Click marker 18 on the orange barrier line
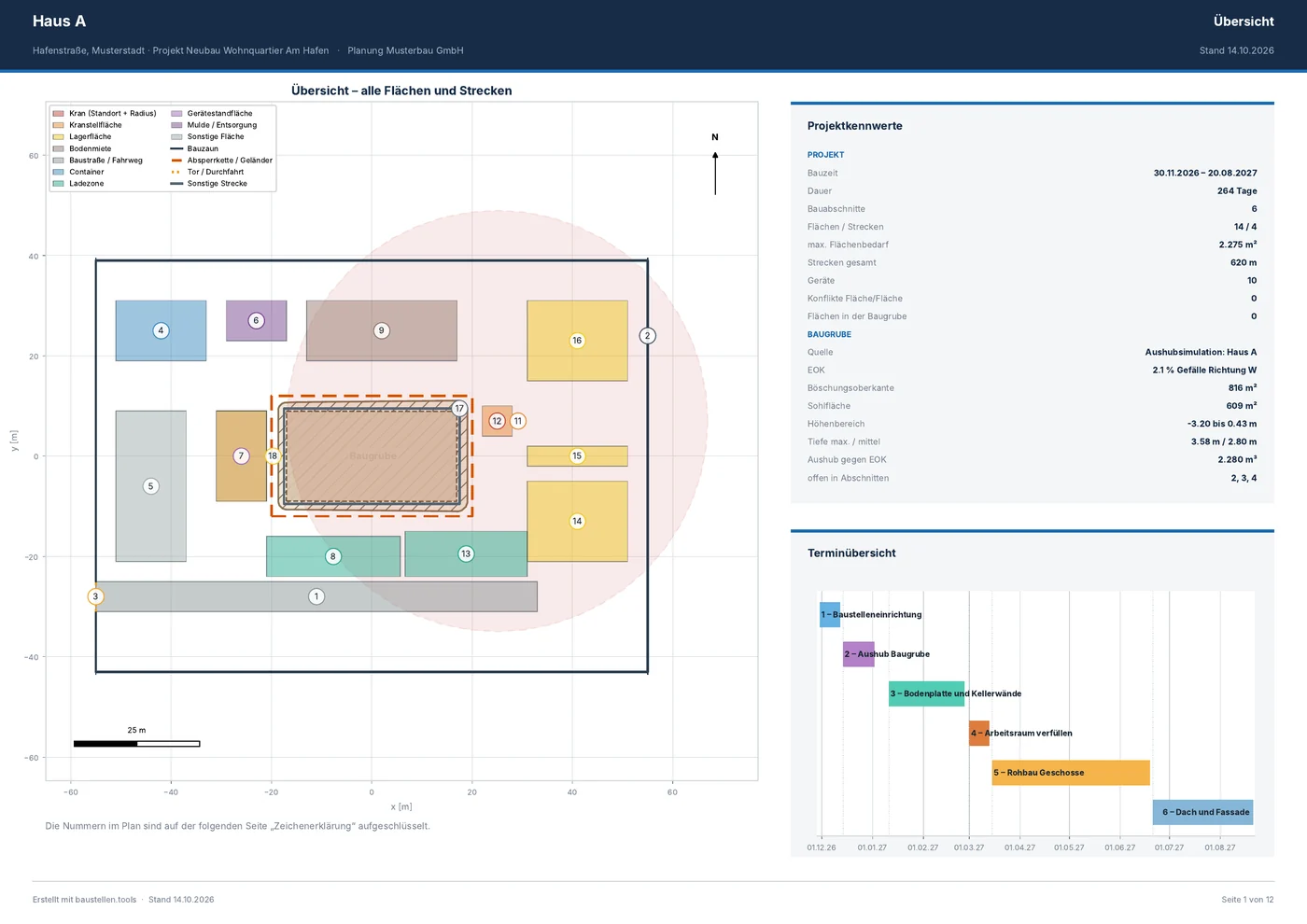 (x=273, y=456)
